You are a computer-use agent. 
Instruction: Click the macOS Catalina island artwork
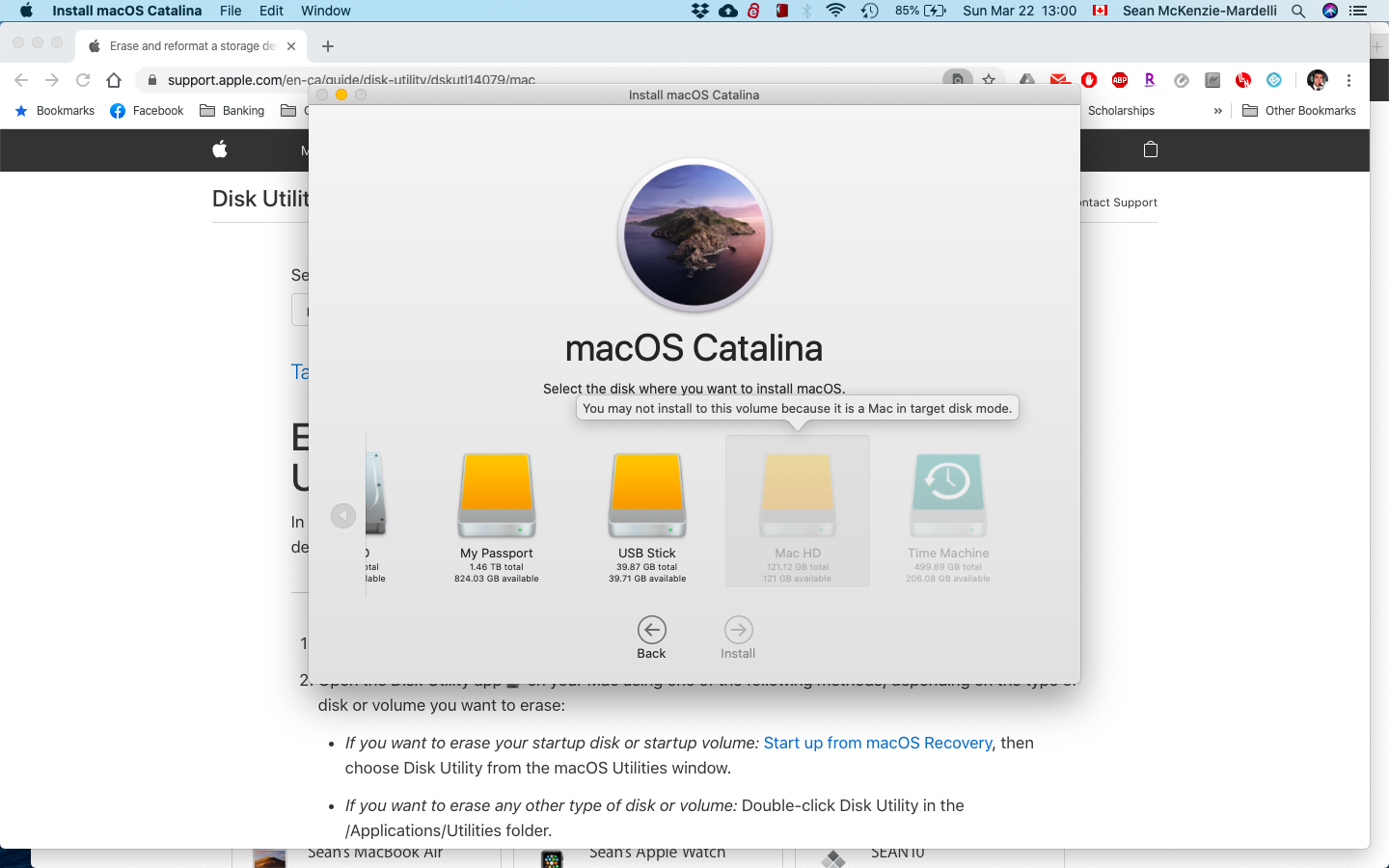tap(694, 234)
